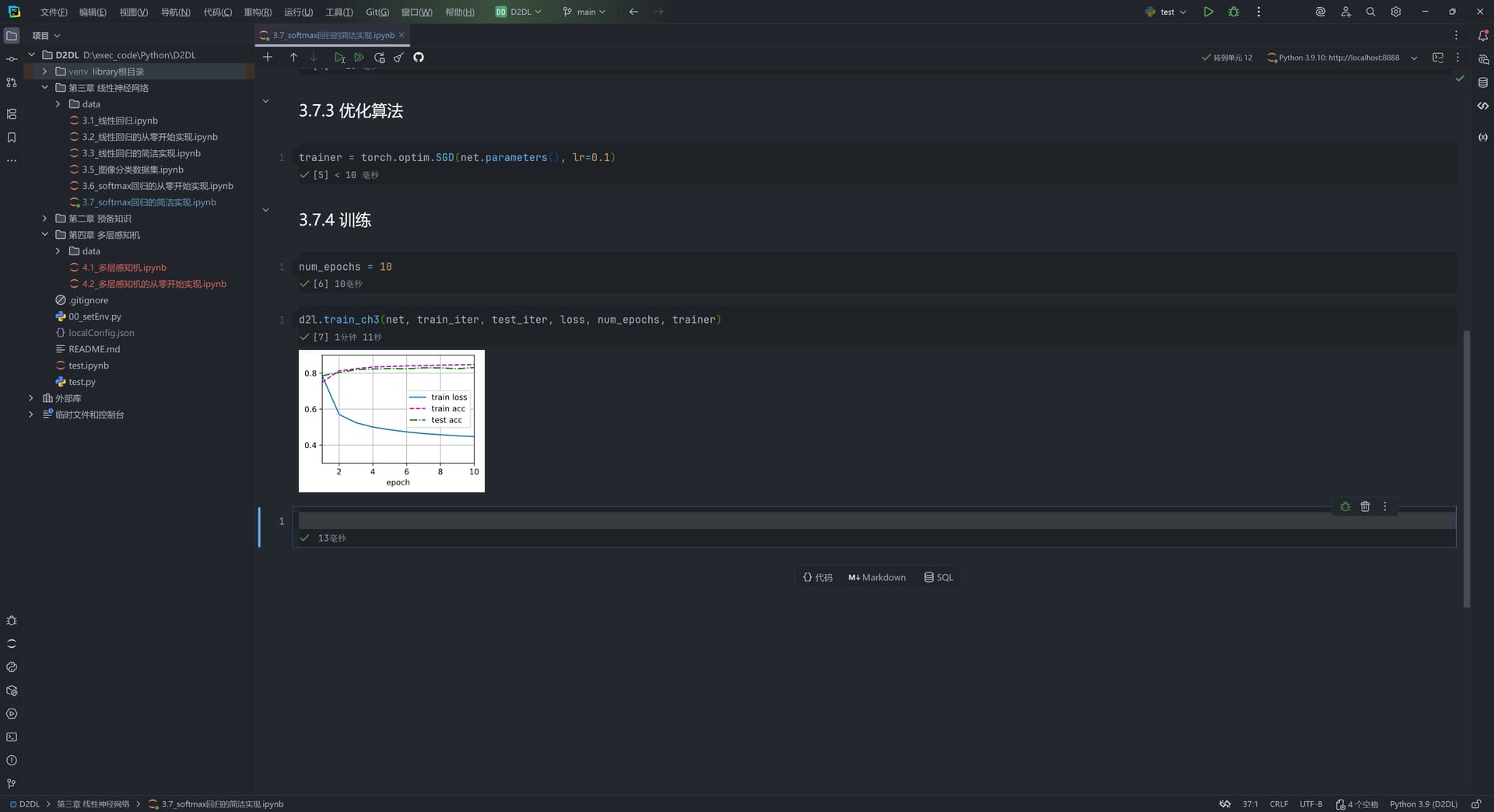
Task: Select the 3.7_softmax notebook editor tab
Action: tap(332, 36)
